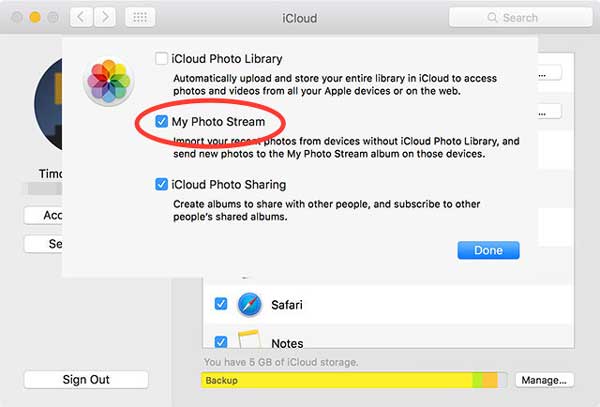Uncheck My Photo Stream option
The image size is (600, 407).
pyautogui.click(x=162, y=122)
